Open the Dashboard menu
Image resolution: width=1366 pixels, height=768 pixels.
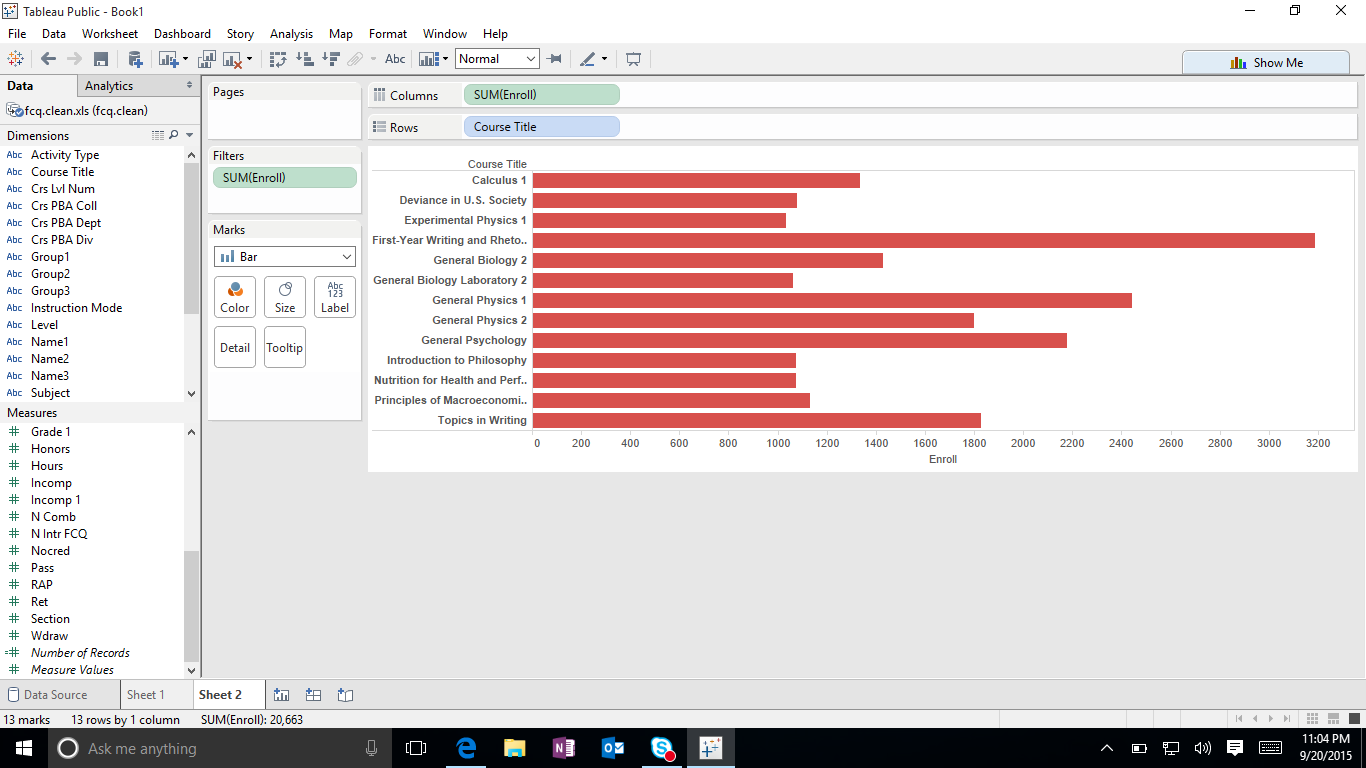(182, 33)
